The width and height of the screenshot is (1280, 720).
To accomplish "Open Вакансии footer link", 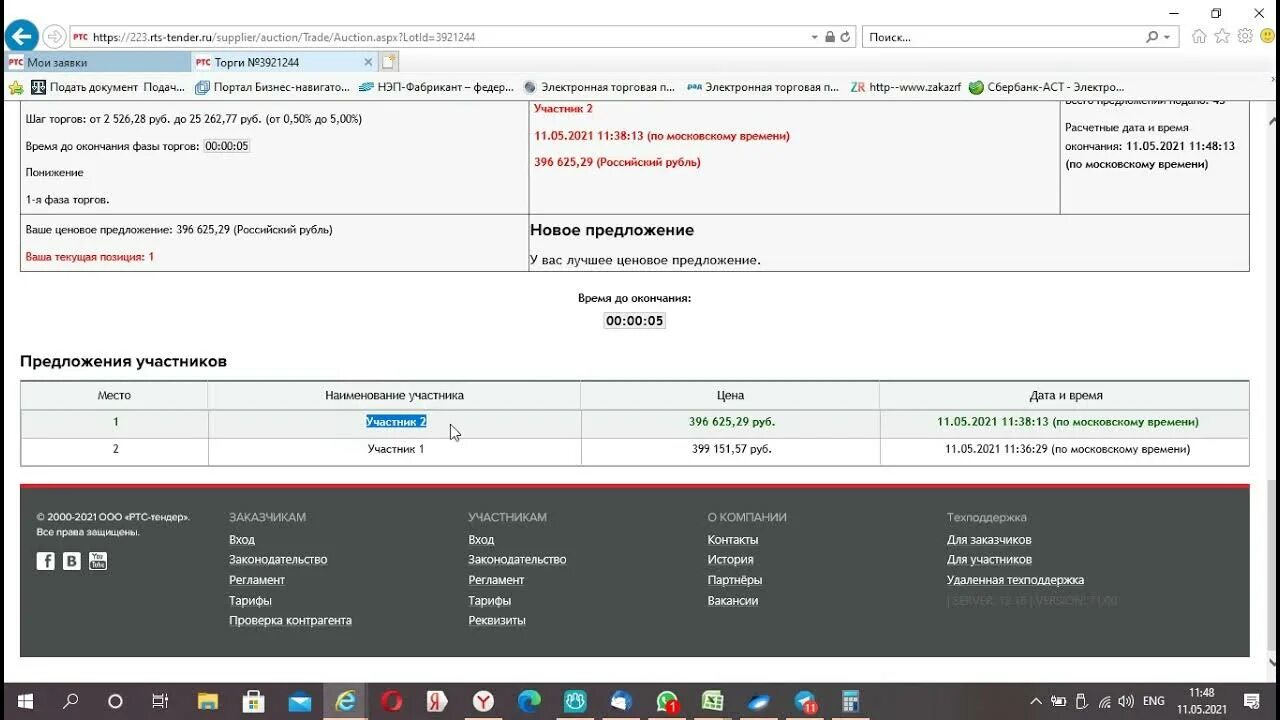I will 733,600.
